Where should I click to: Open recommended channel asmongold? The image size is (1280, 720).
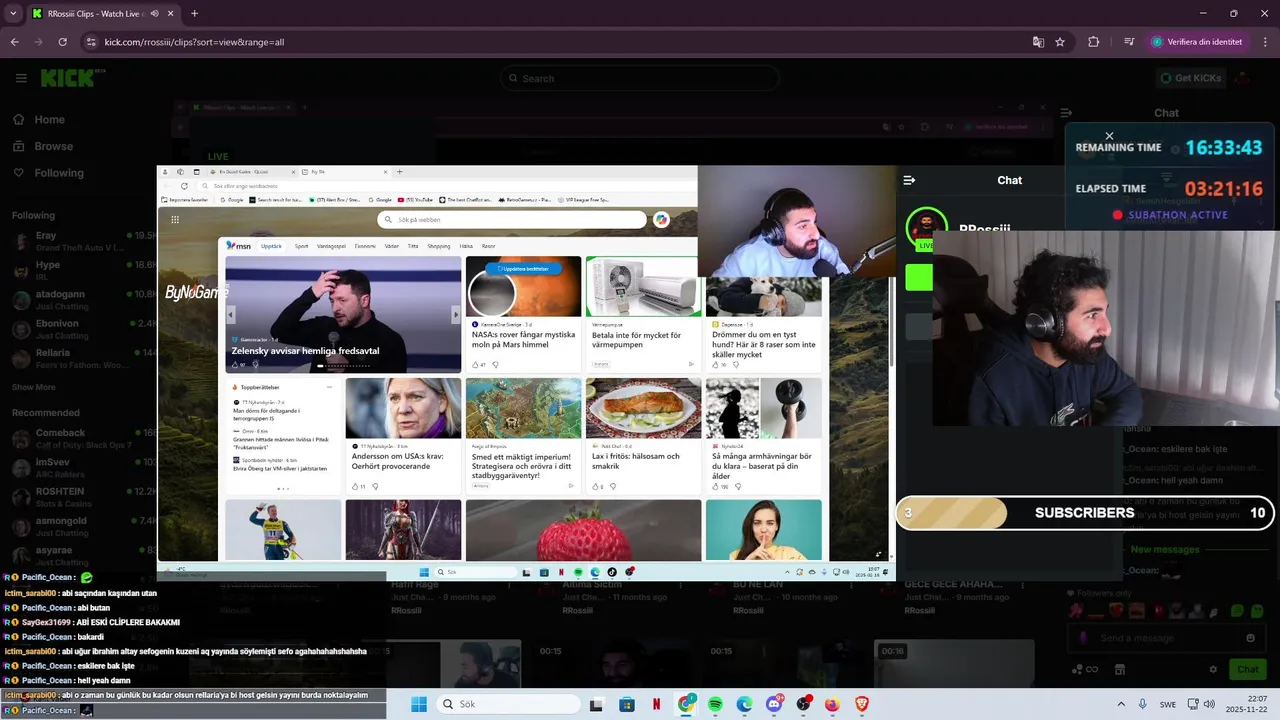tap(84, 526)
